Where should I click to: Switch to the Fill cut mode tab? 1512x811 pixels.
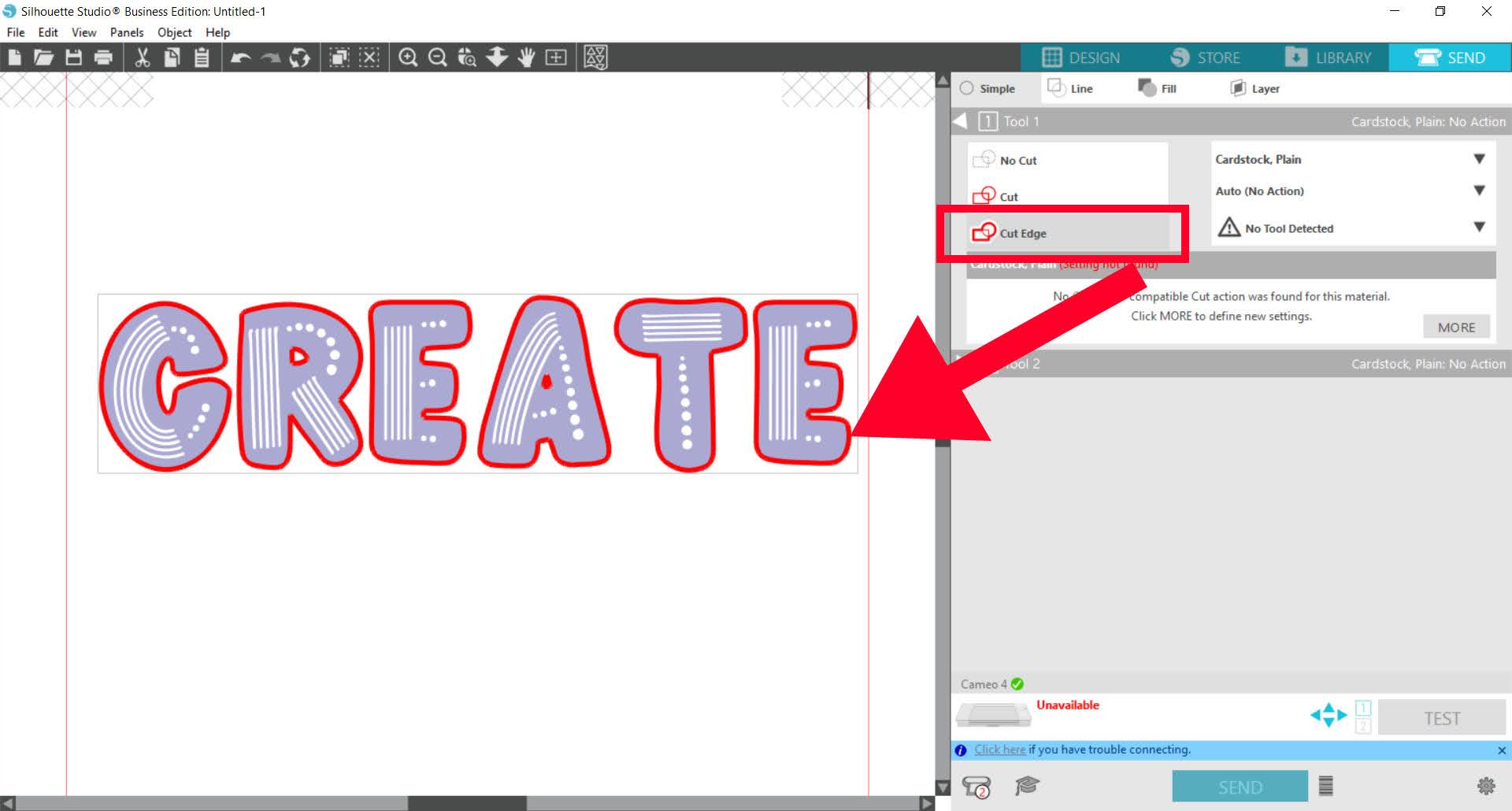tap(1158, 88)
